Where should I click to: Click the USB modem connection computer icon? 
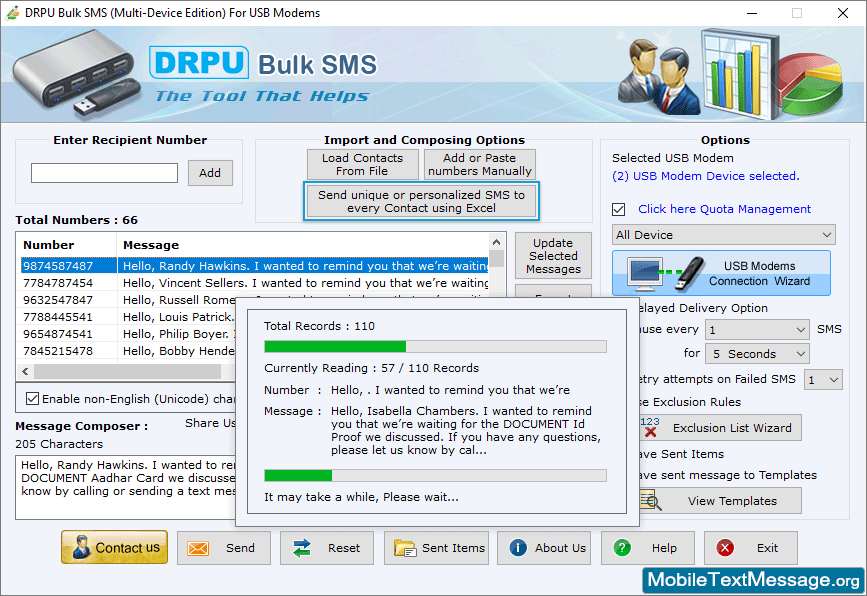tap(646, 274)
